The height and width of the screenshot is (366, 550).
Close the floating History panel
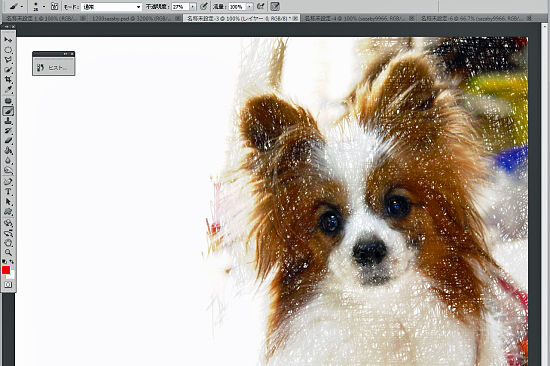[x=72, y=54]
